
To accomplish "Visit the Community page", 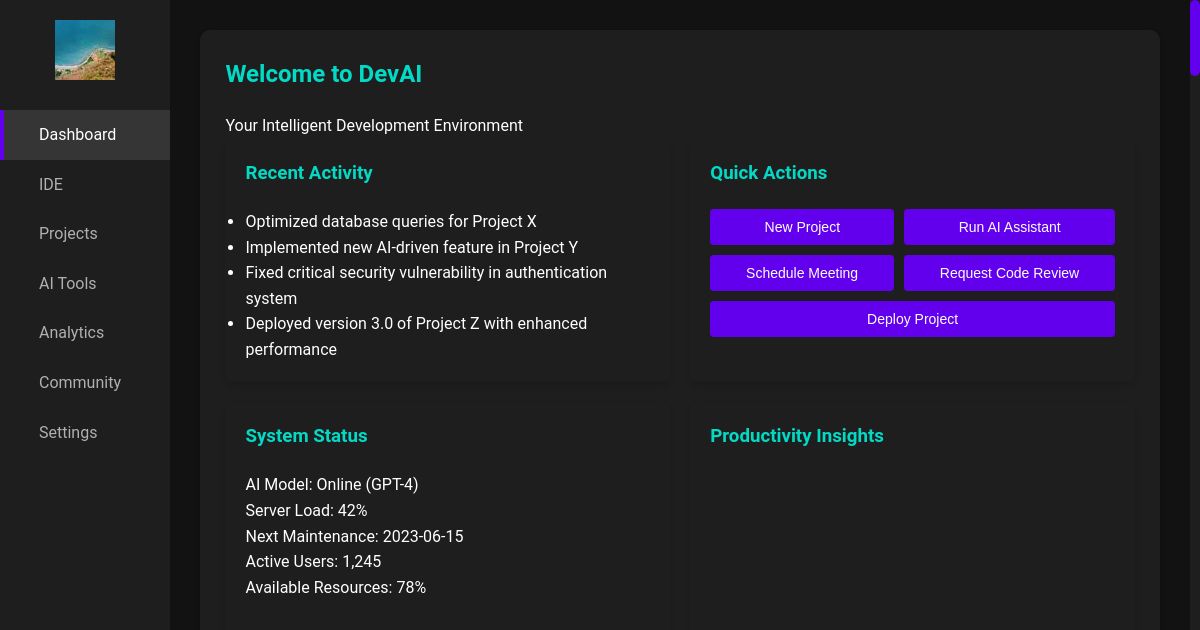I will (x=80, y=382).
